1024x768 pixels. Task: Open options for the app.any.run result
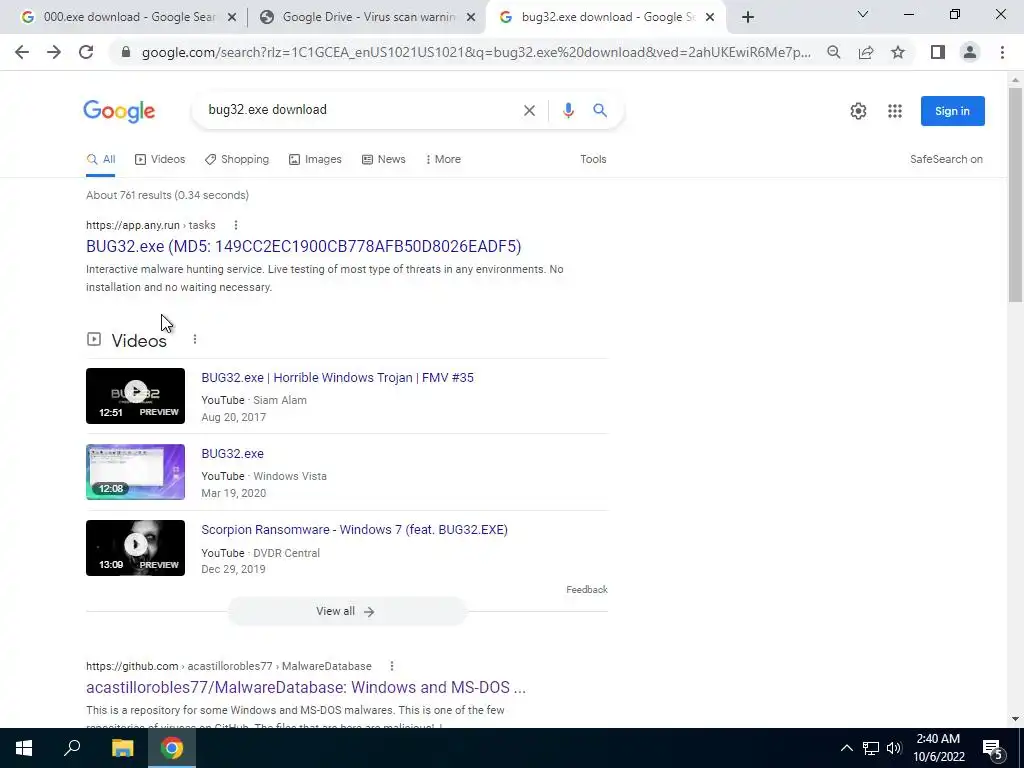click(236, 225)
